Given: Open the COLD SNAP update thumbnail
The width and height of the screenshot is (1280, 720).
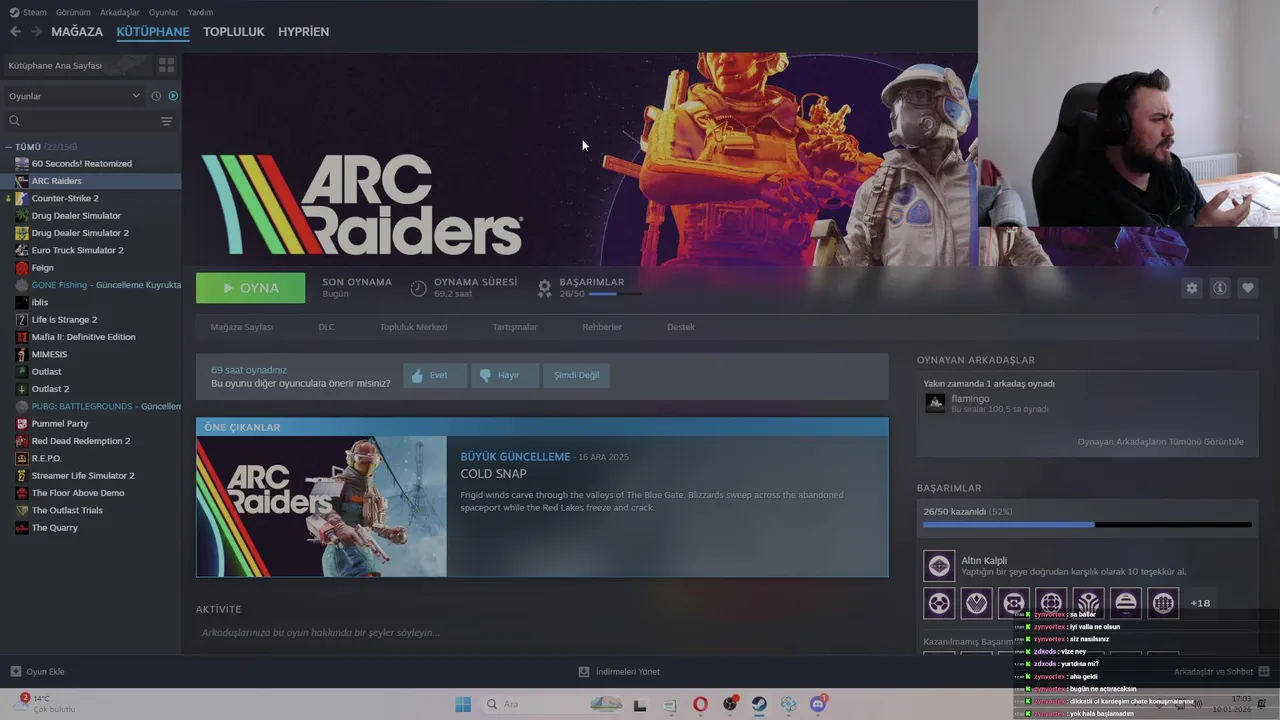Looking at the screenshot, I should 322,506.
